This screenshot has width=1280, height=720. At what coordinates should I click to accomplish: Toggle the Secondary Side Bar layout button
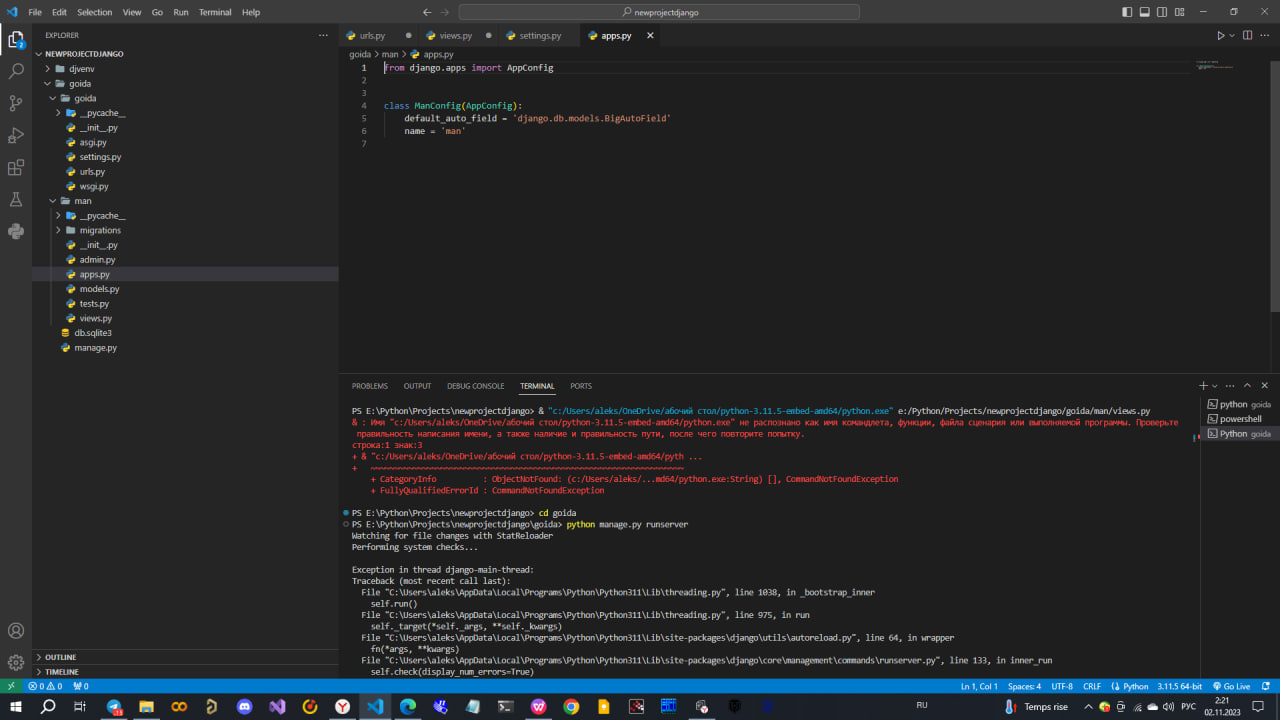tap(1162, 12)
